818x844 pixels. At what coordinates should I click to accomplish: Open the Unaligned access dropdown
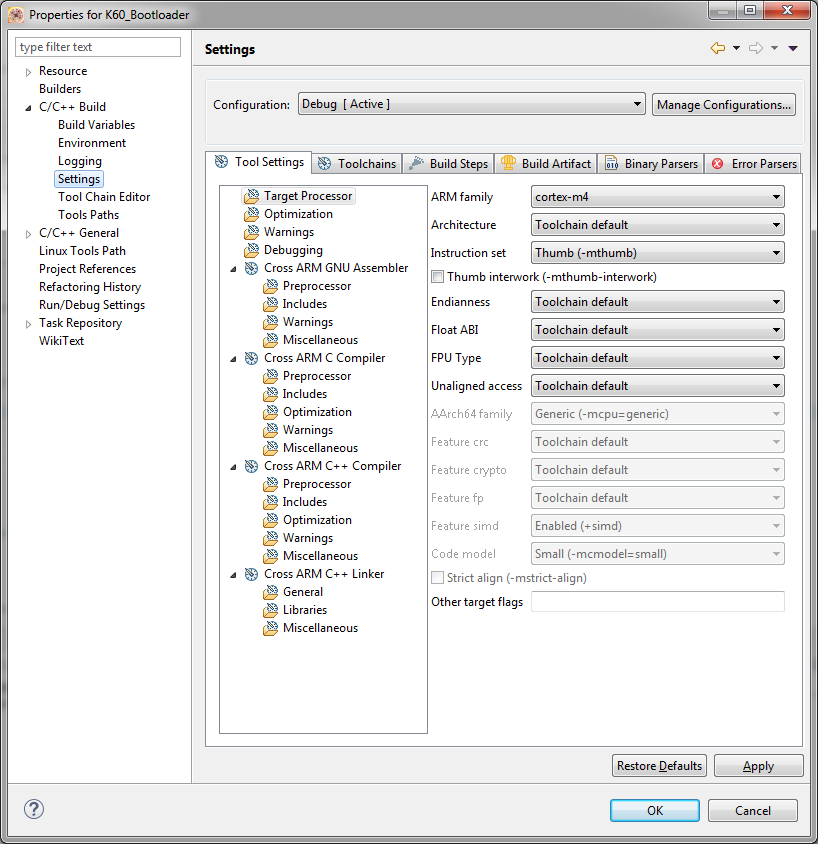click(658, 386)
